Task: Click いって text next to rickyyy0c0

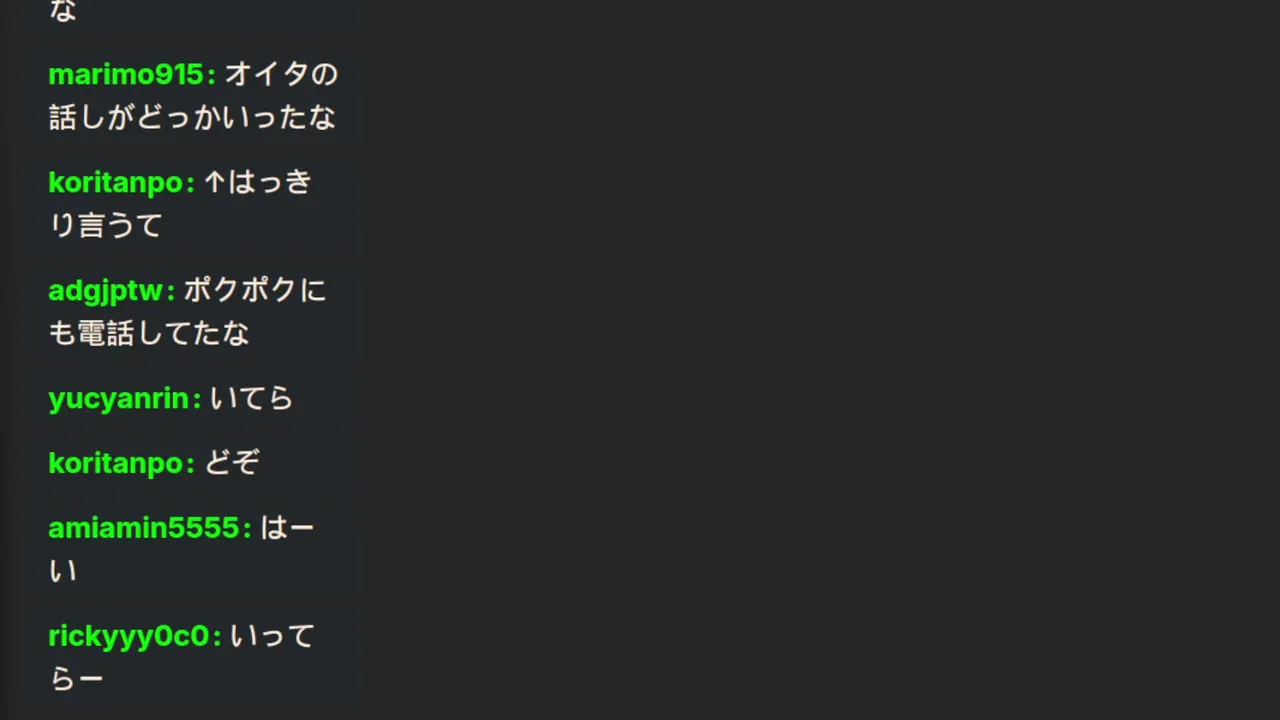Action: coord(272,636)
